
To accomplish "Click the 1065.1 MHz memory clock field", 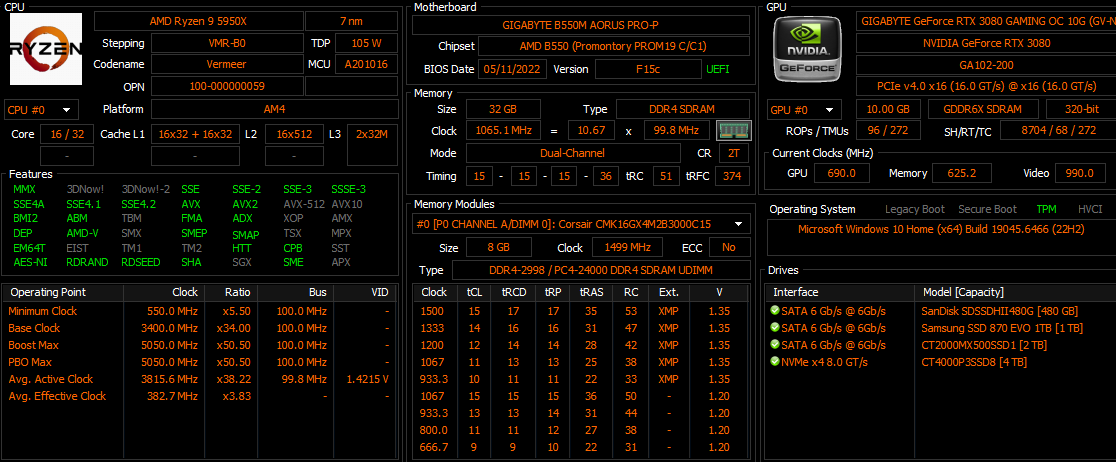I will (x=503, y=131).
